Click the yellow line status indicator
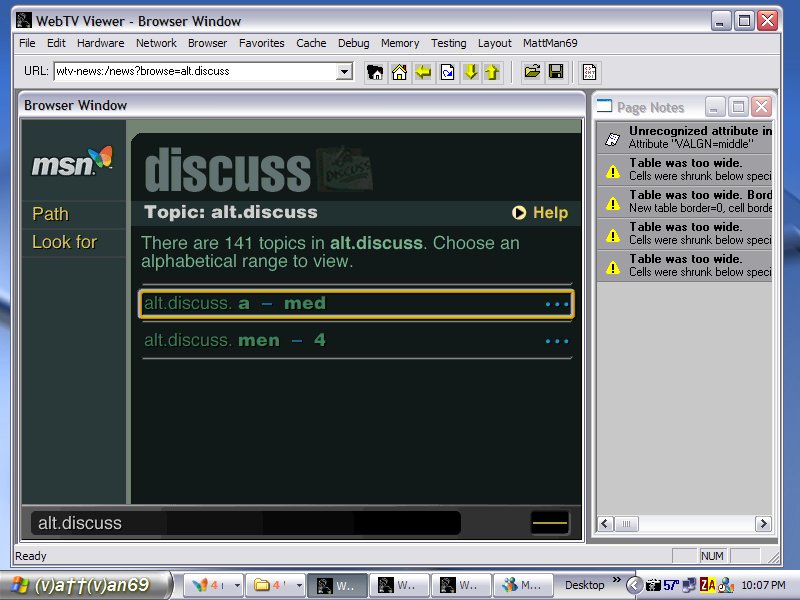The image size is (800, 600). [550, 522]
